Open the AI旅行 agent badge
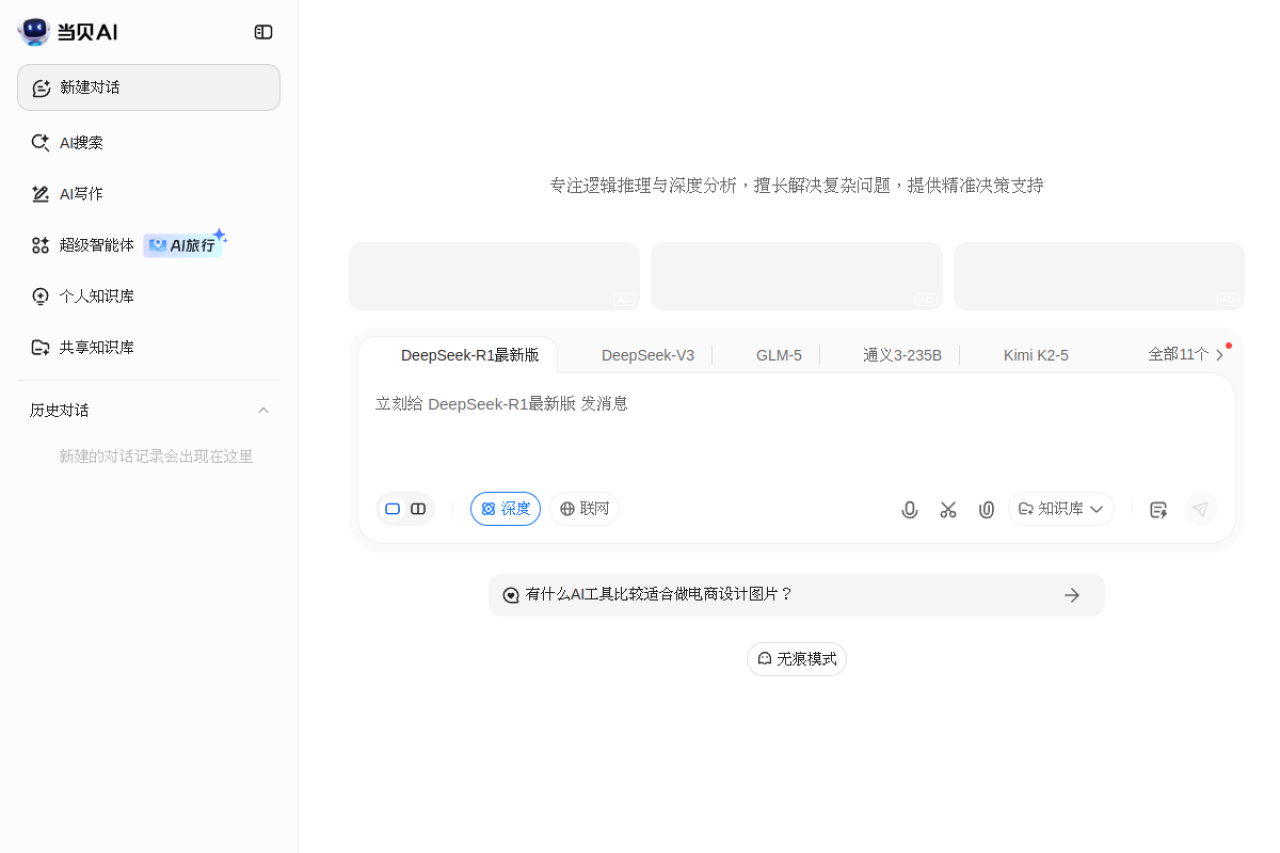This screenshot has height=853, width=1280. pos(184,244)
